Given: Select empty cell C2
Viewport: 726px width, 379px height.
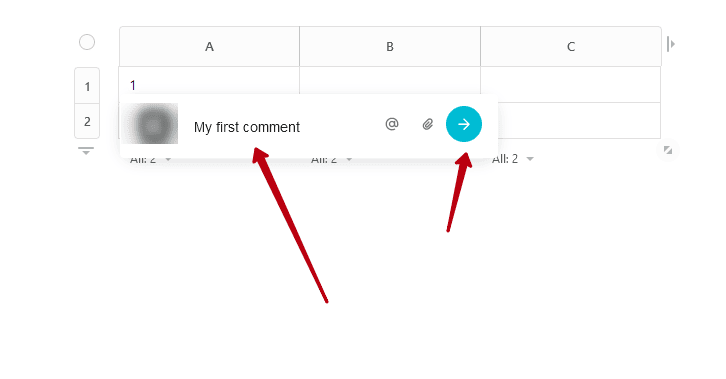Looking at the screenshot, I should point(579,120).
